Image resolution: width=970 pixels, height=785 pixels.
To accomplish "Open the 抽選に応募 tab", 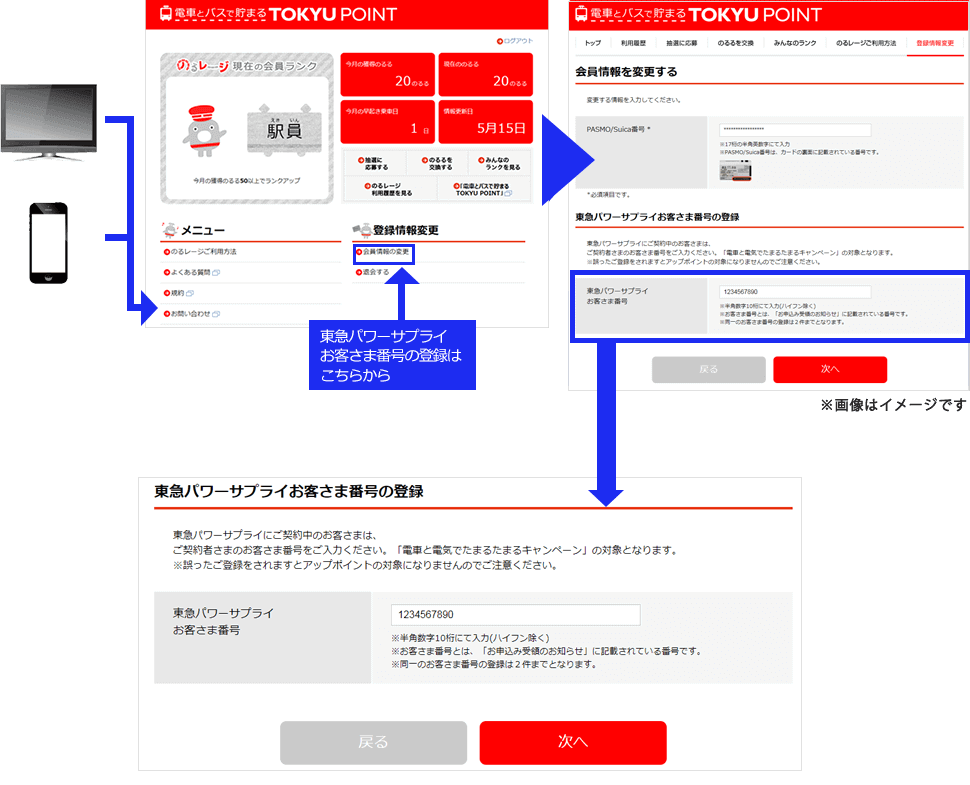I will click(681, 43).
